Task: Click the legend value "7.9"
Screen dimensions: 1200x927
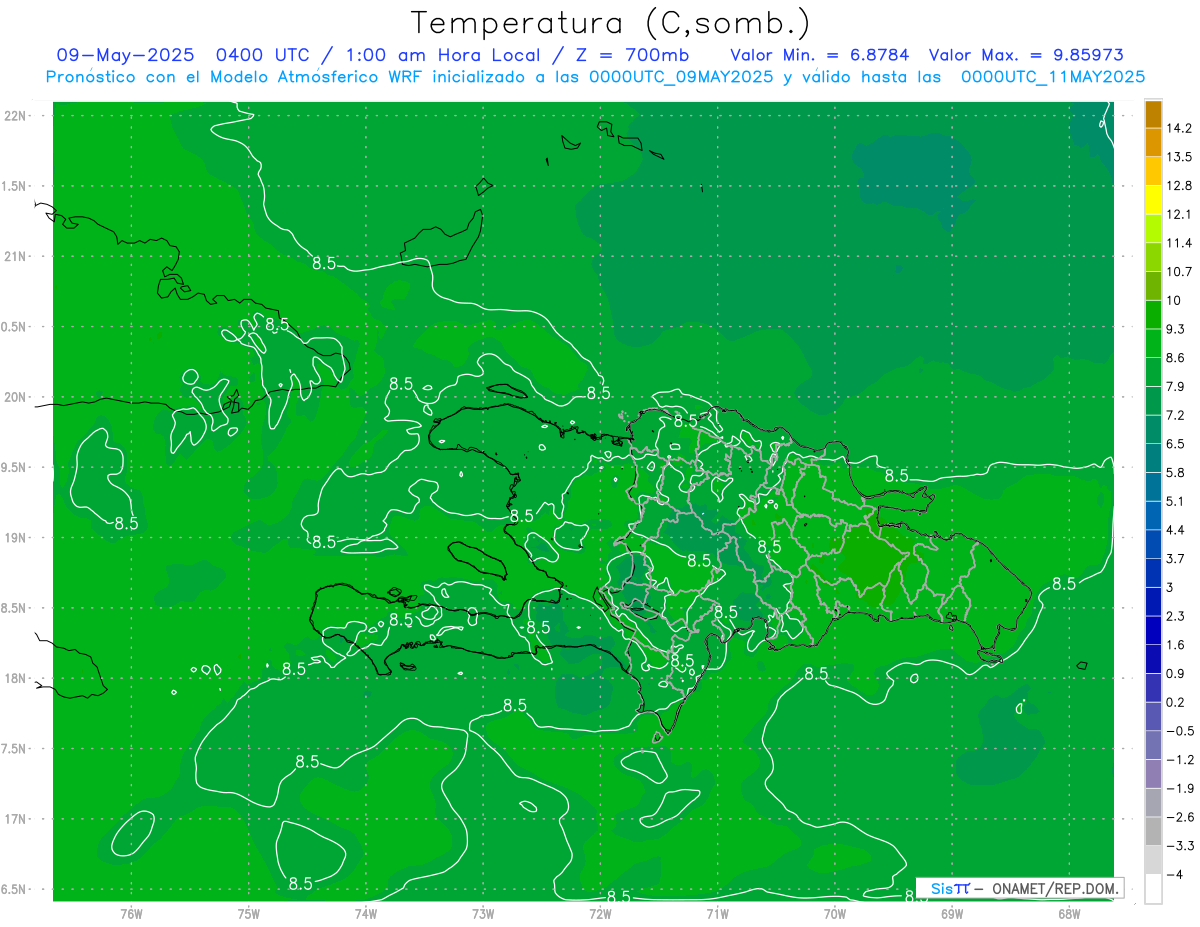Action: pyautogui.click(x=1176, y=387)
